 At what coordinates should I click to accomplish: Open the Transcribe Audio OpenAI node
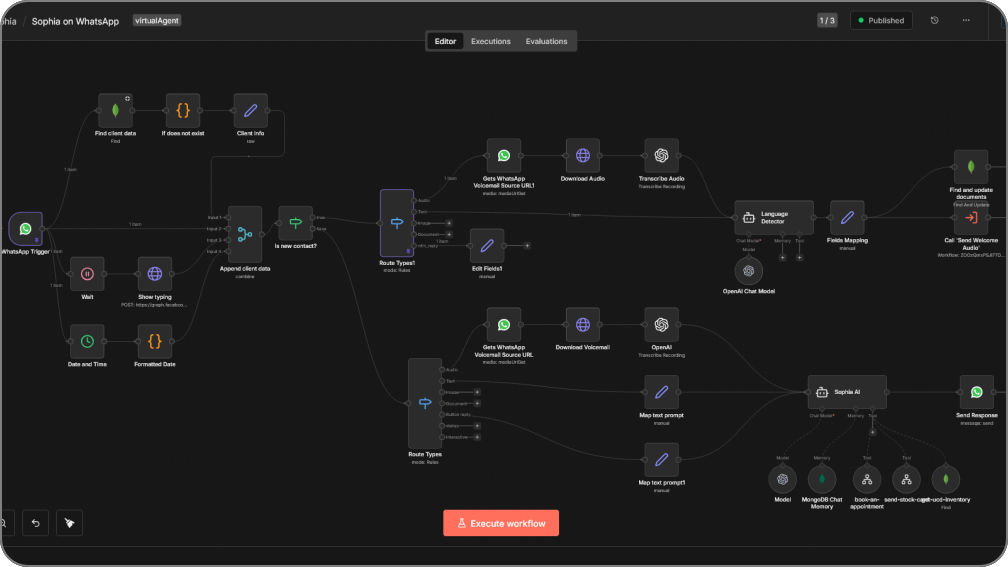[661, 156]
